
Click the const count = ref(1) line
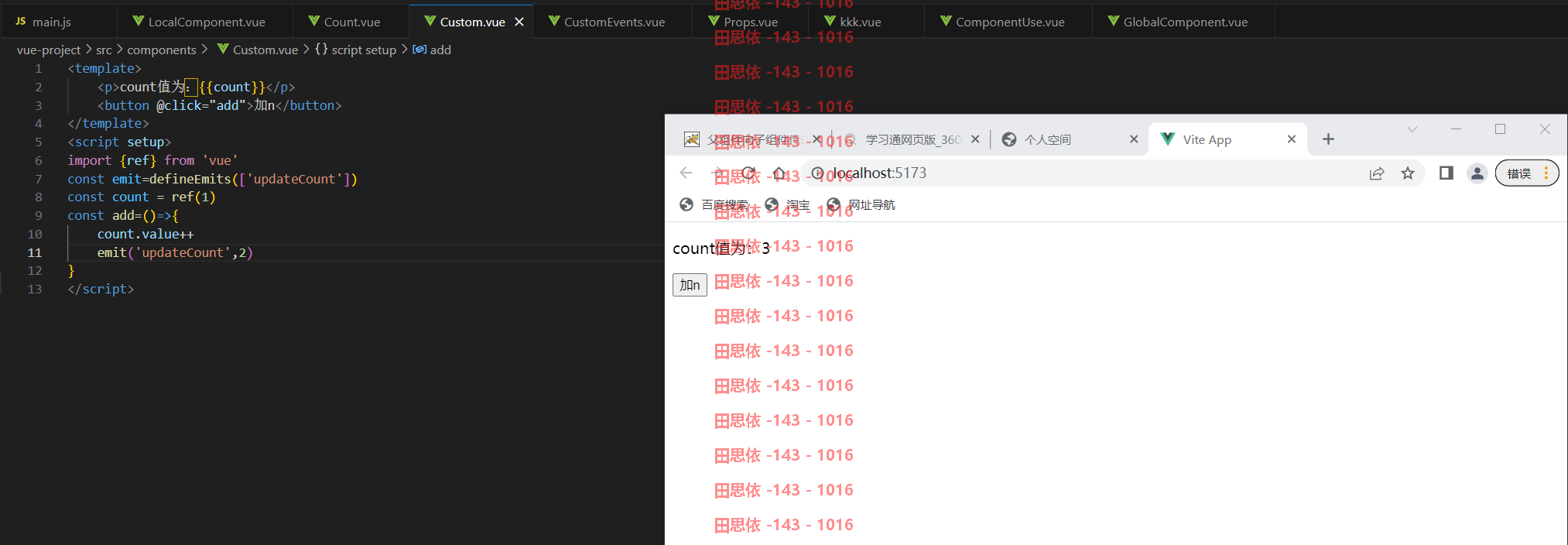tap(142, 197)
